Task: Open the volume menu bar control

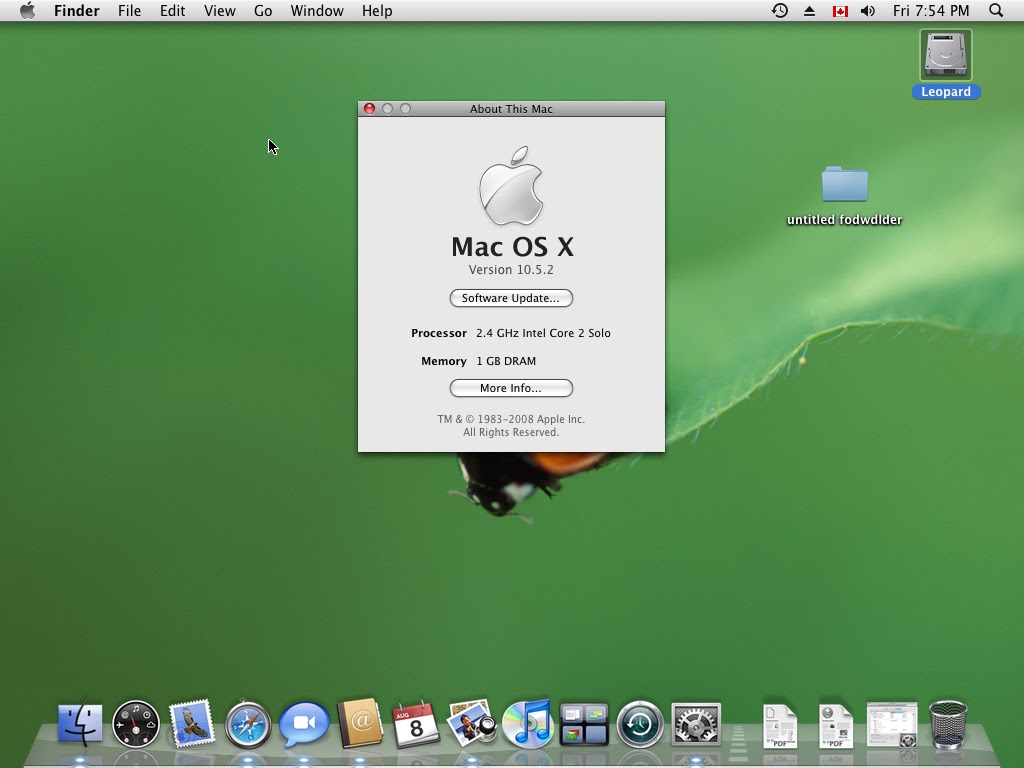Action: coord(868,10)
